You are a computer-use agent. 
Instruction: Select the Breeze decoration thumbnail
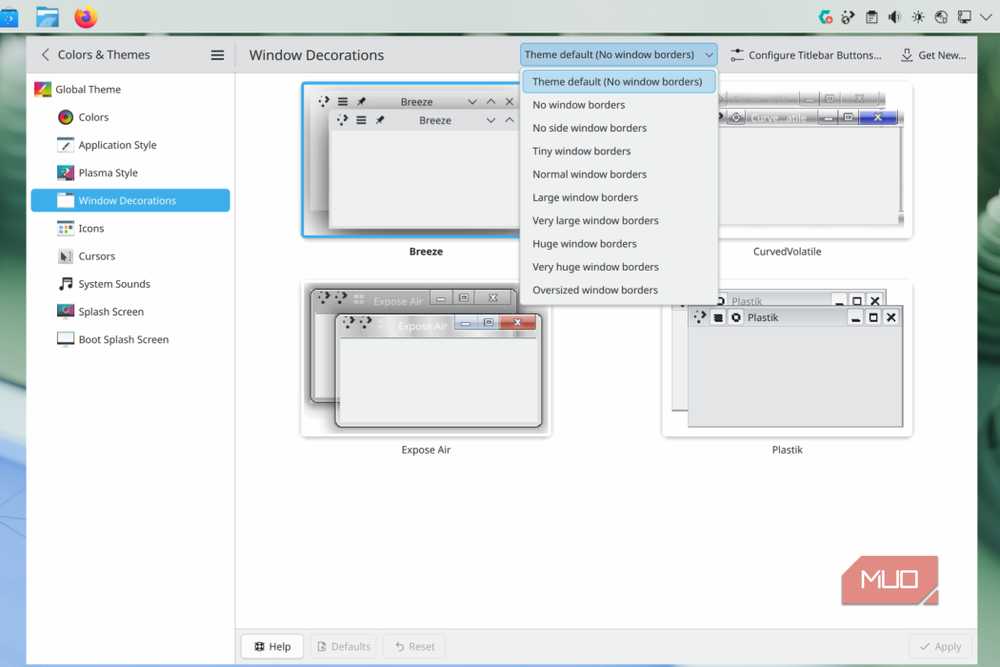pyautogui.click(x=411, y=160)
